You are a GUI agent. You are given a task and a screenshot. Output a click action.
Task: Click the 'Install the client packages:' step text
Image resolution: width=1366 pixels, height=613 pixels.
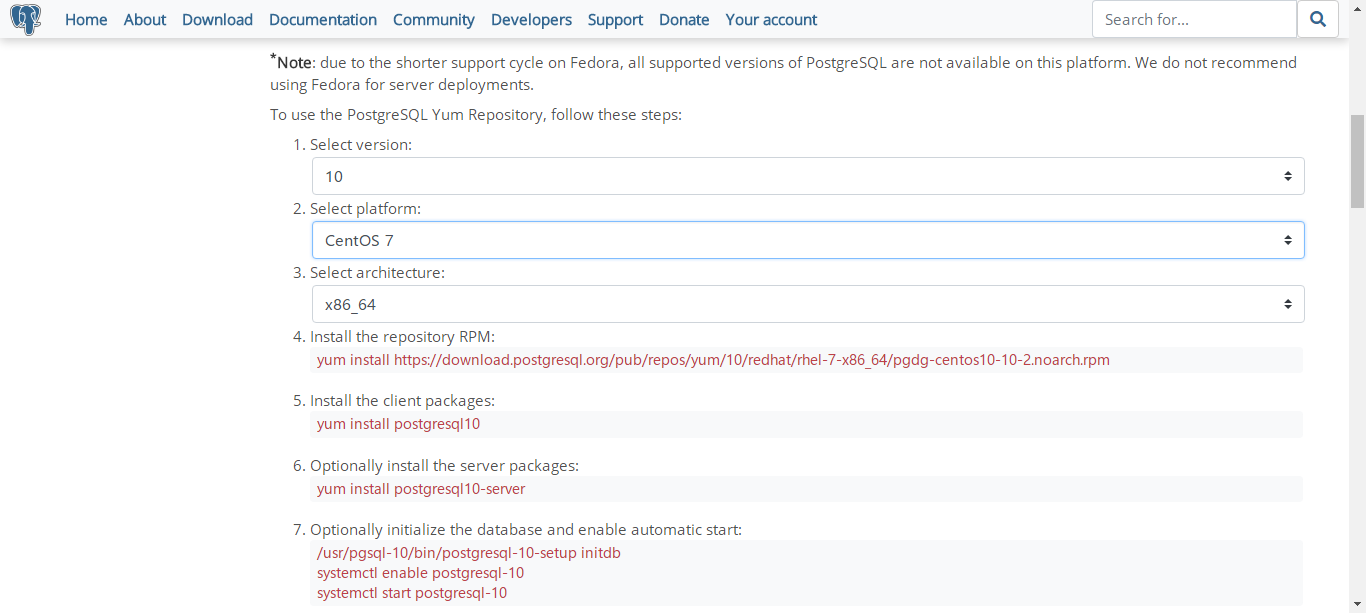point(402,401)
